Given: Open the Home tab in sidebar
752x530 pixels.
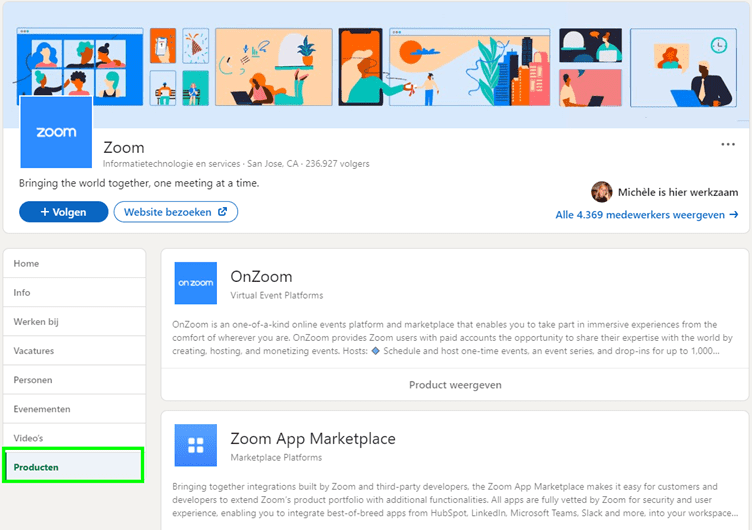Looking at the screenshot, I should click(x=74, y=263).
